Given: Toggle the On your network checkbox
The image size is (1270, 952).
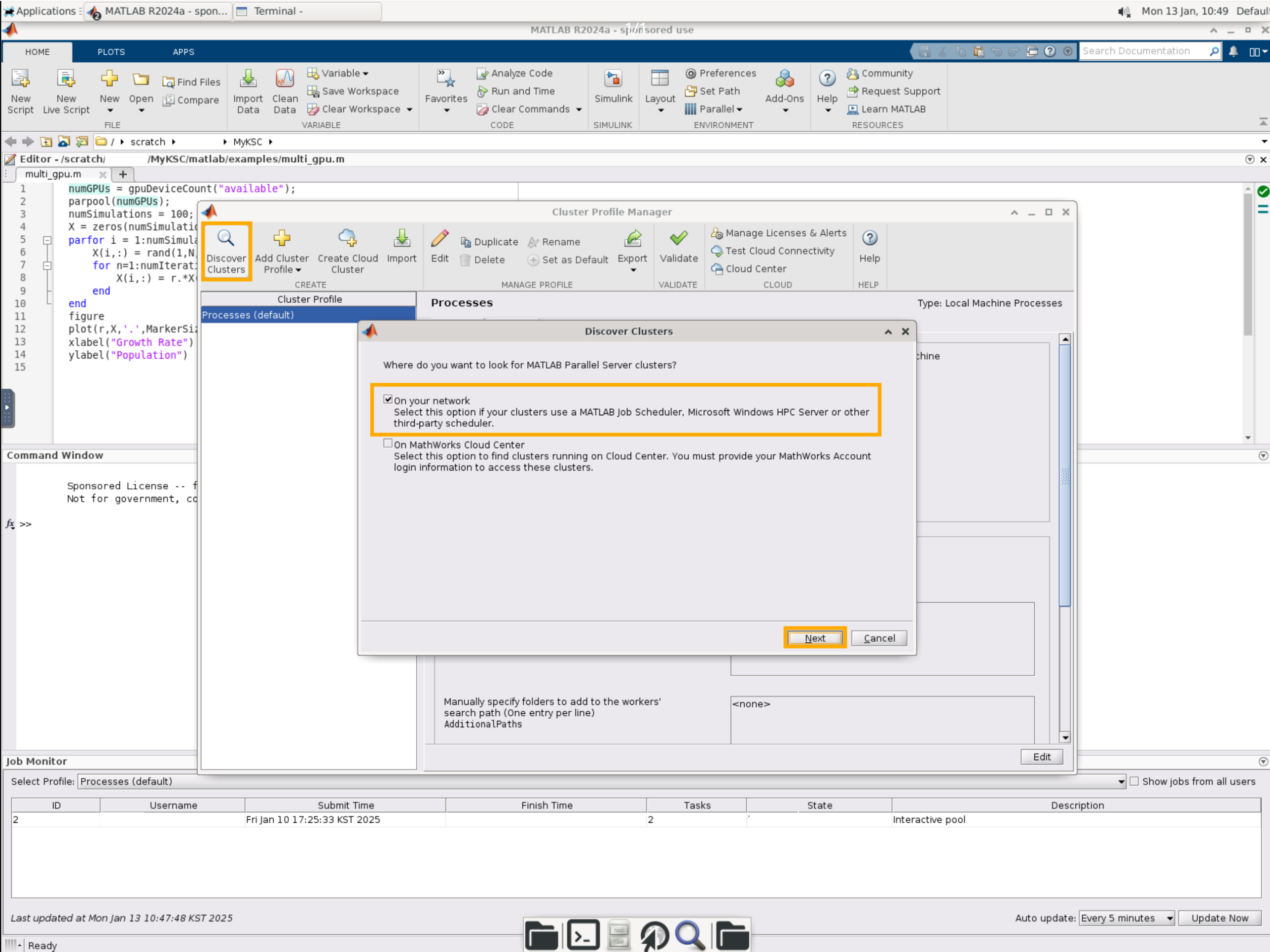Looking at the screenshot, I should [x=388, y=399].
